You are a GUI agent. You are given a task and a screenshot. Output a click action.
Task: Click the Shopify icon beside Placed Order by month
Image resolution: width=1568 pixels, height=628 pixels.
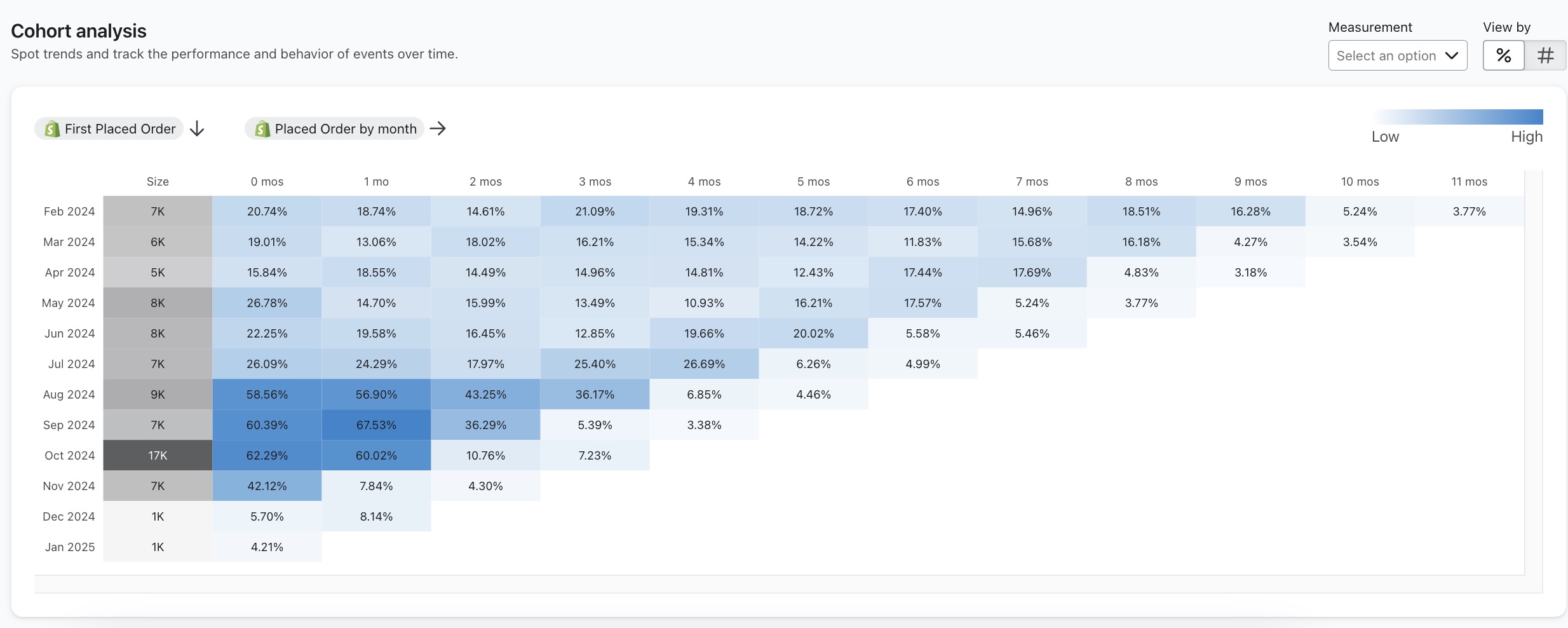tap(262, 128)
